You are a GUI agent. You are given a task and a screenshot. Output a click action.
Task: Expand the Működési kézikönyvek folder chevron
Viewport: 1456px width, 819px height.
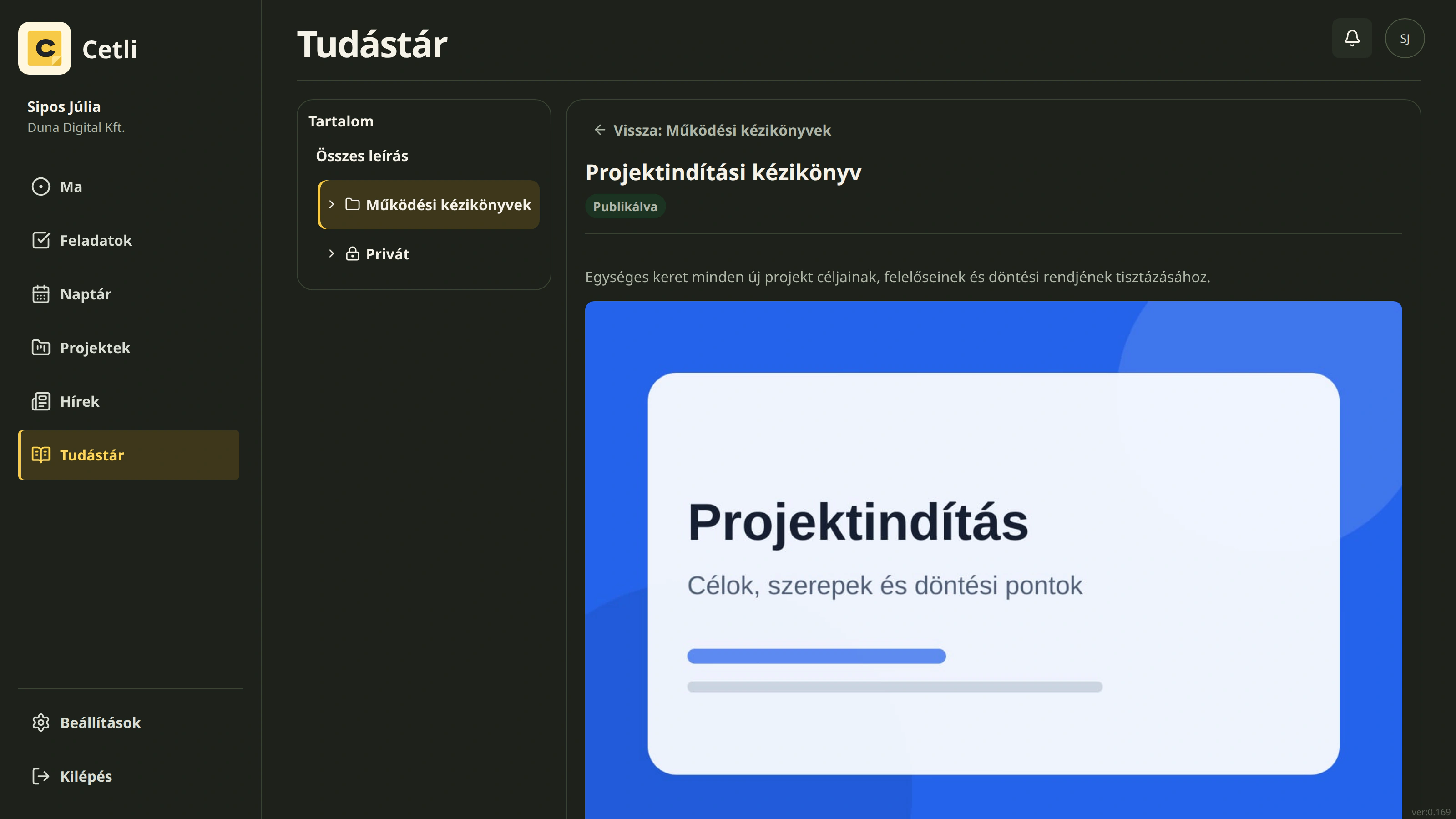tap(332, 205)
